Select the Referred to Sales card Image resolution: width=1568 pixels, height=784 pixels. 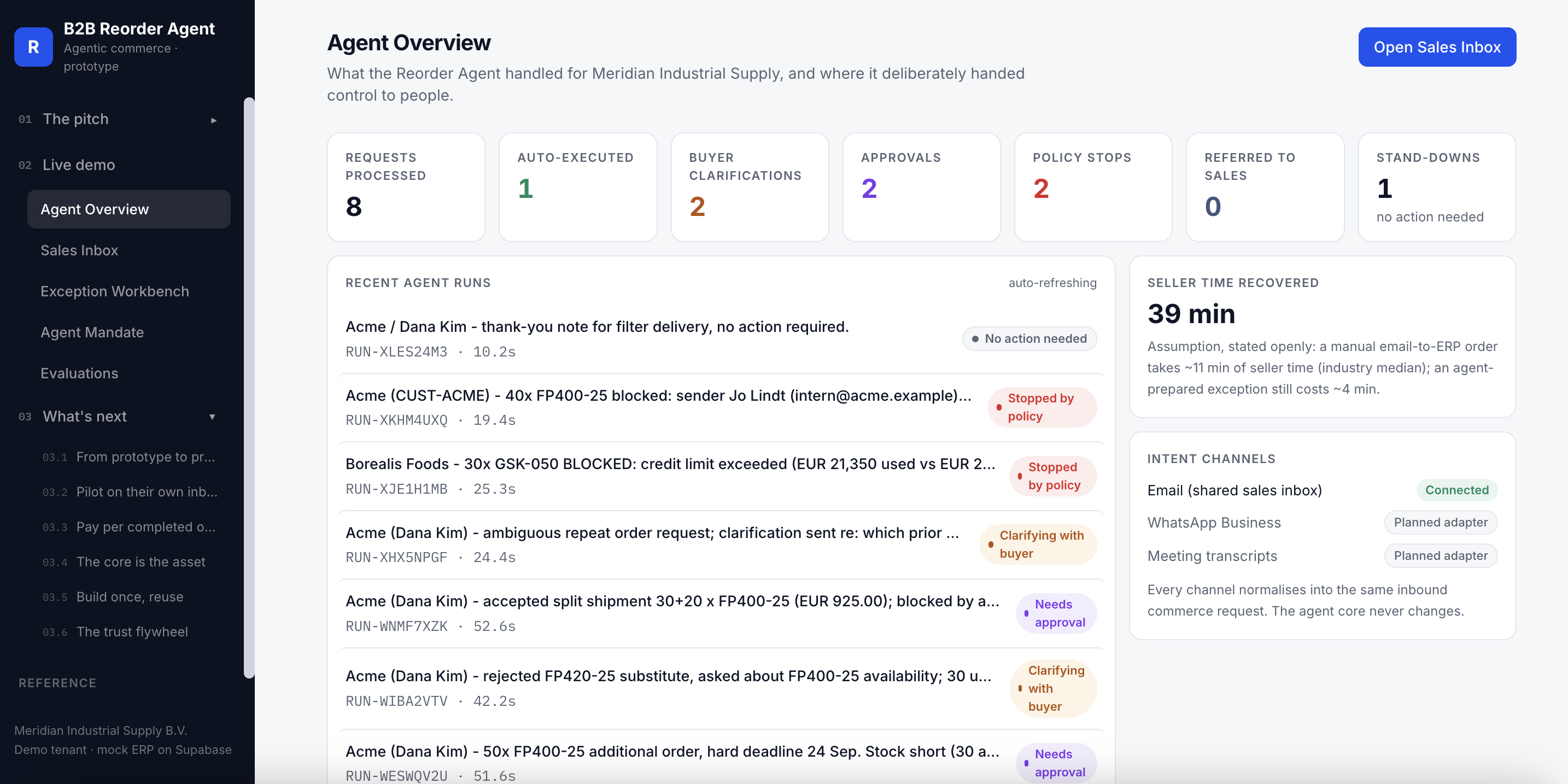tap(1265, 187)
